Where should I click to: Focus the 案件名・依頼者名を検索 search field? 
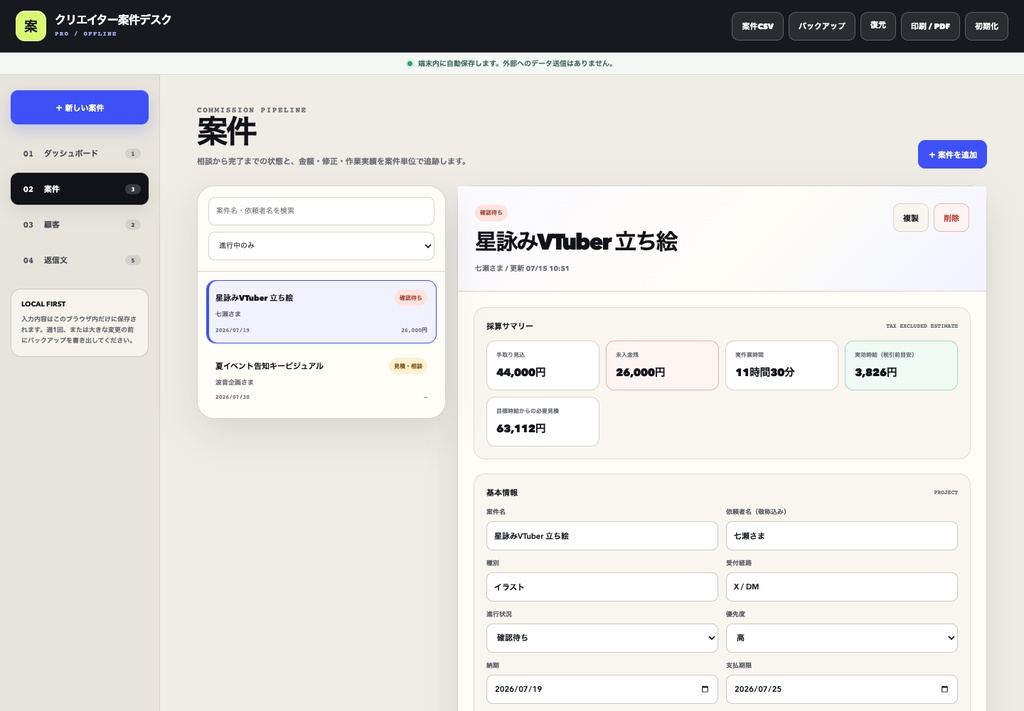321,211
